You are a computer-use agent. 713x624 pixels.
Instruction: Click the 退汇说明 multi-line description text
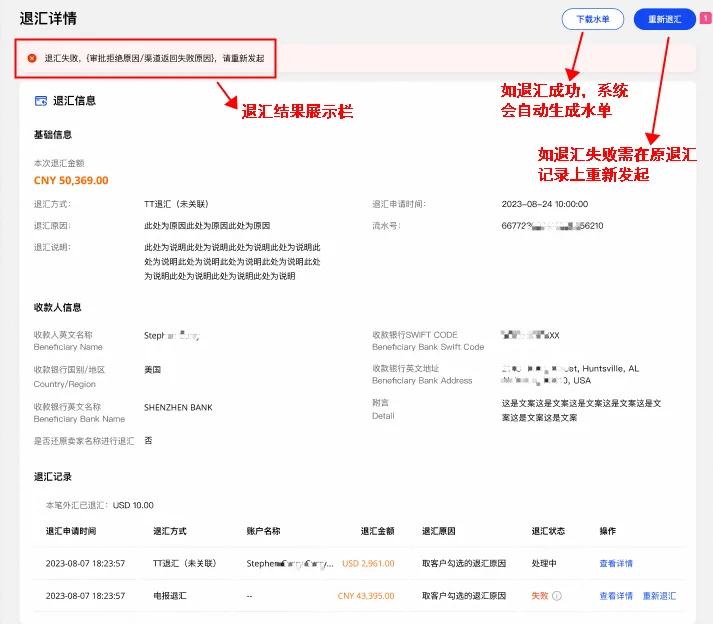[232, 262]
